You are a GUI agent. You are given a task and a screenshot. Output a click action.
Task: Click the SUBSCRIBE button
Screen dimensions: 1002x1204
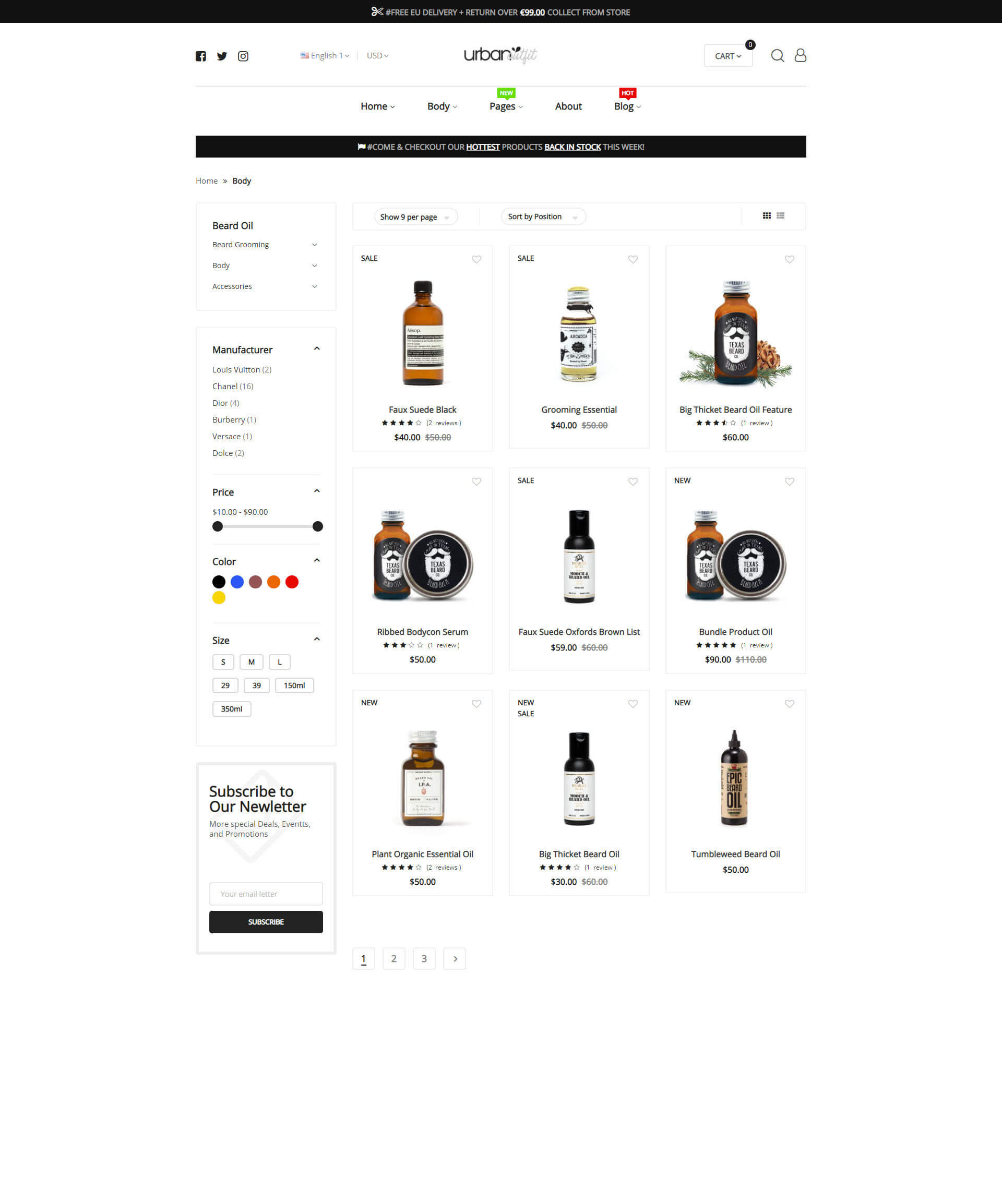(x=266, y=922)
